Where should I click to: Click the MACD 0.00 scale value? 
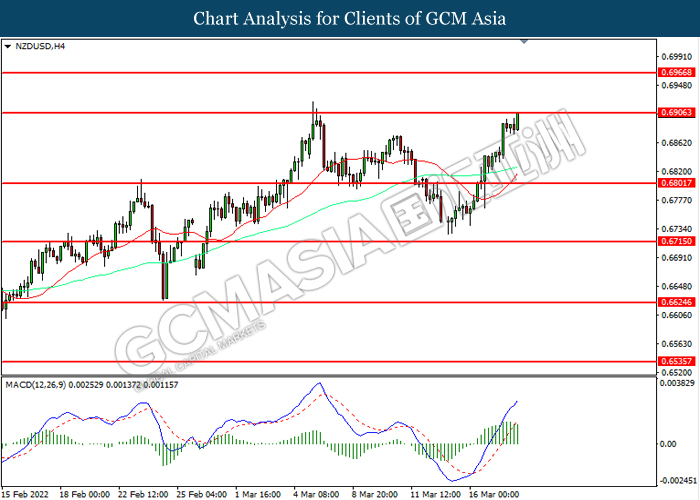click(x=668, y=444)
